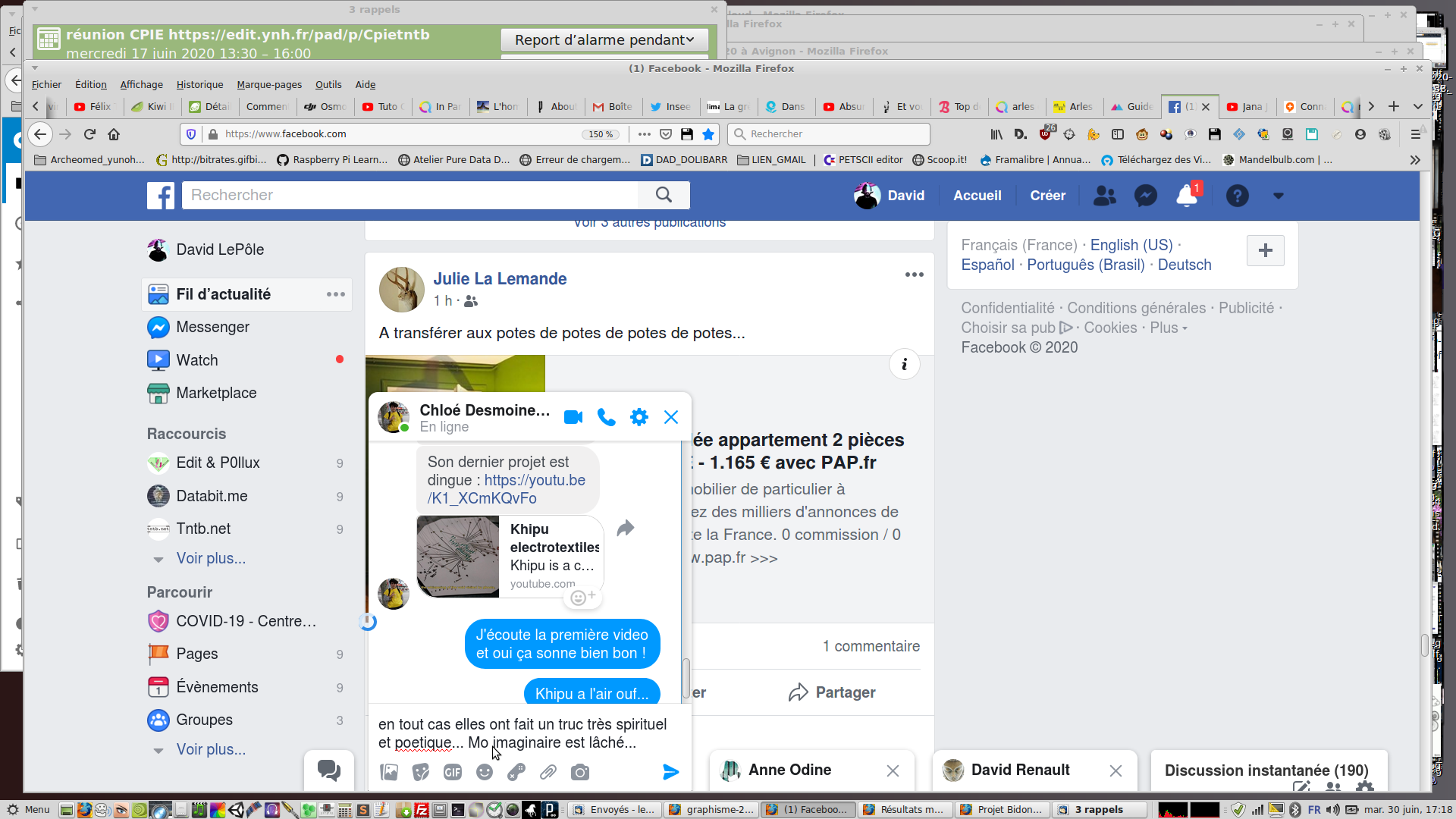Image resolution: width=1456 pixels, height=819 pixels.
Task: Open chat settings gear for Chloé
Action: tap(639, 417)
